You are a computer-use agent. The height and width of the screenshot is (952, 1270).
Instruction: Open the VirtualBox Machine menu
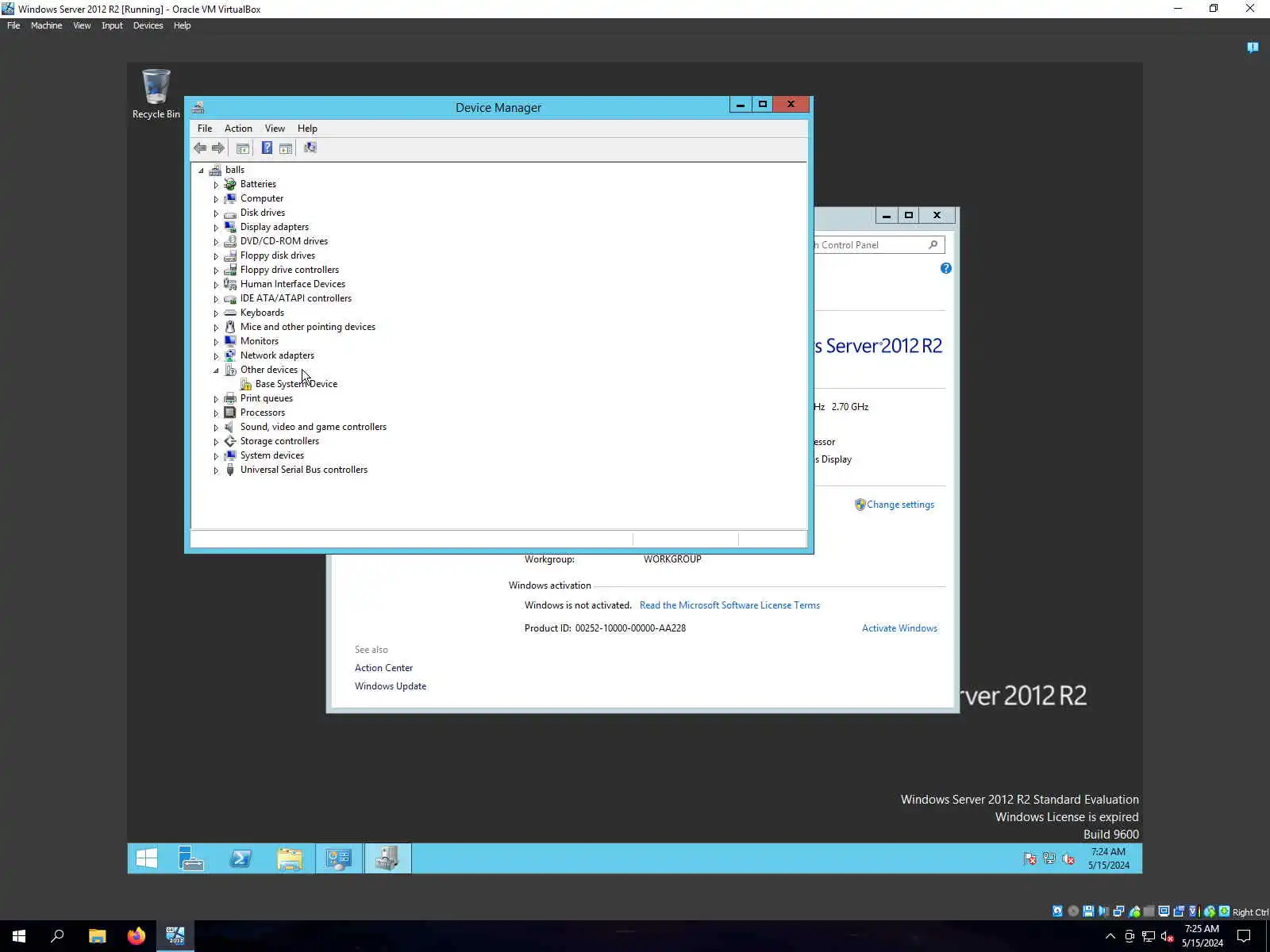point(46,25)
